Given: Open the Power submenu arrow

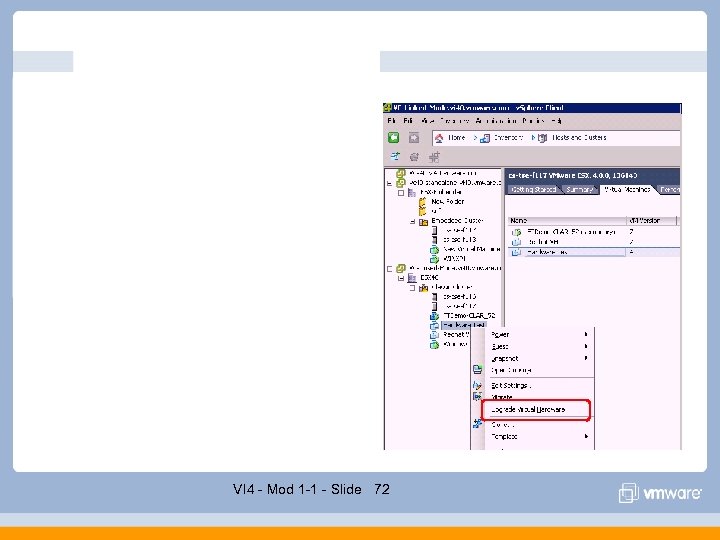Looking at the screenshot, I should tap(586, 334).
